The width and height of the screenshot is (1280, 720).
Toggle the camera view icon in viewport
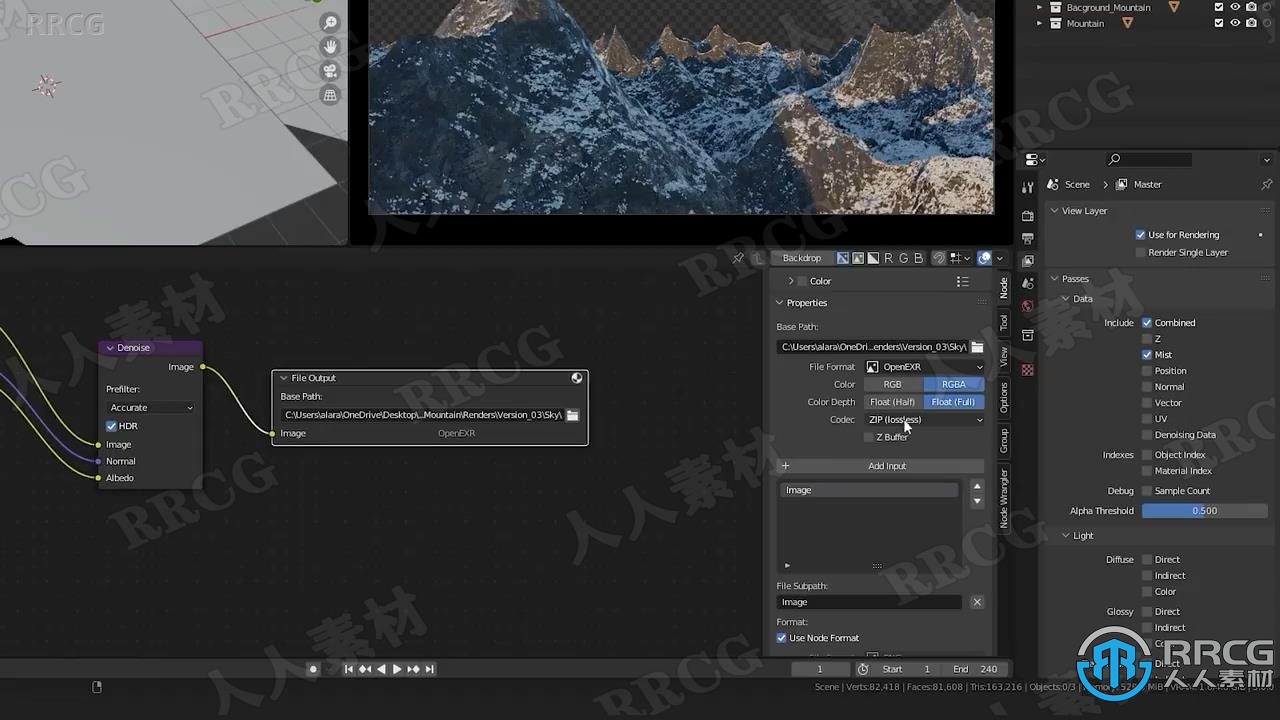tap(329, 71)
